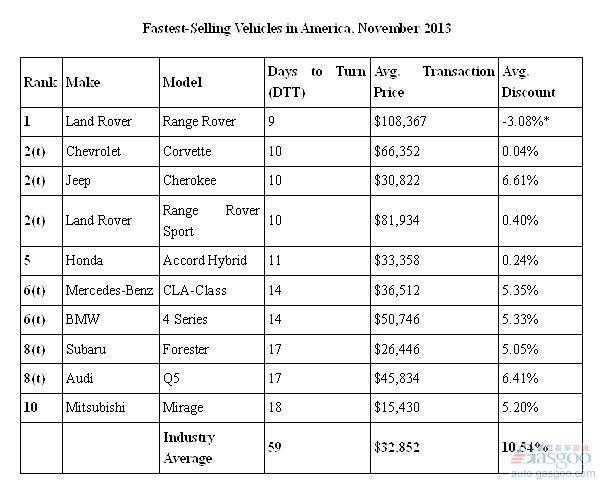The width and height of the screenshot is (600, 480).
Task: Select the Mitsubishi make cell
Action: coord(111,408)
